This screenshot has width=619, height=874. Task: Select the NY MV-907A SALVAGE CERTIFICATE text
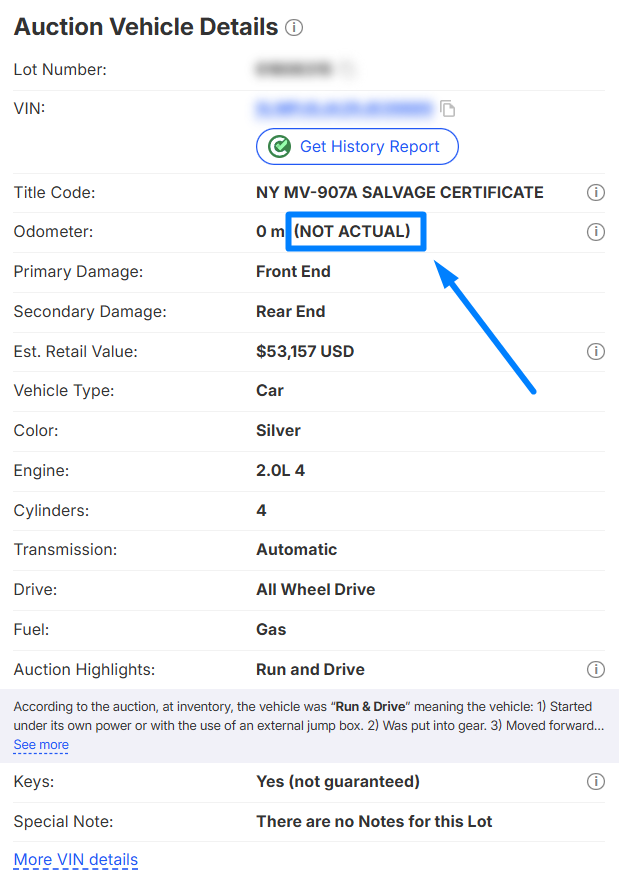(x=400, y=192)
